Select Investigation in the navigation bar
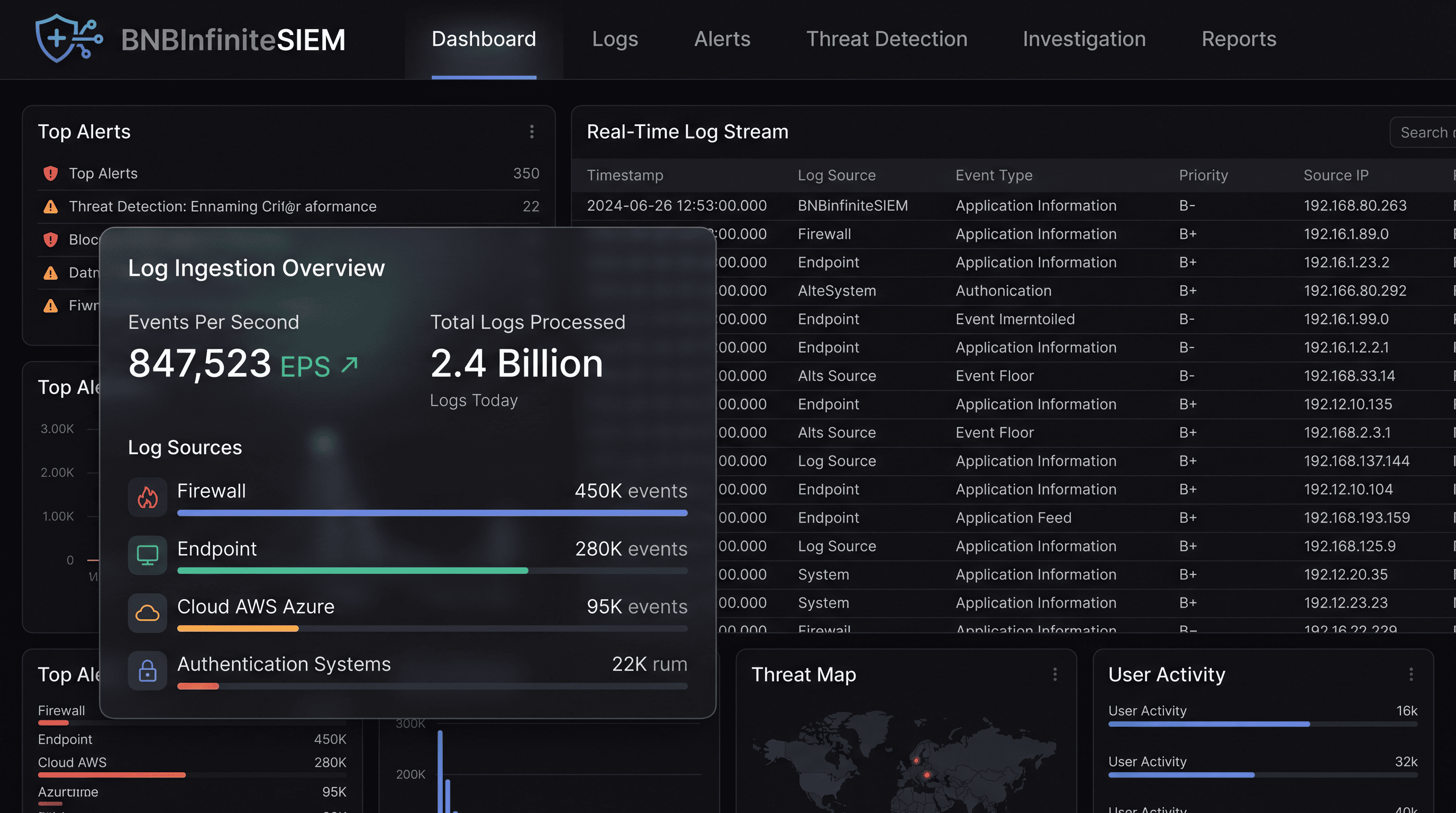1456x813 pixels. tap(1084, 39)
